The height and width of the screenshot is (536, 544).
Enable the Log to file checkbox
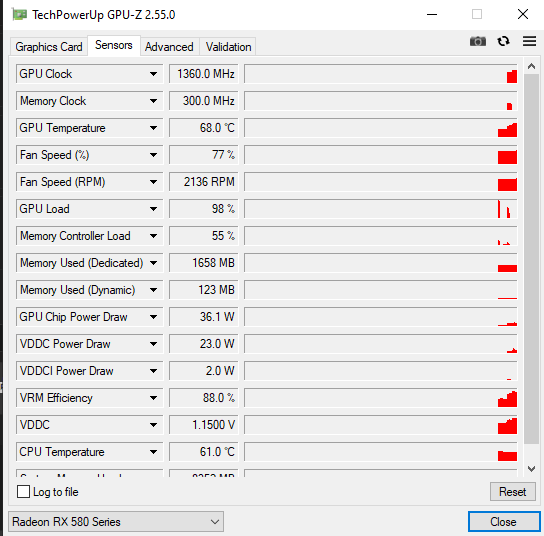pos(23,492)
